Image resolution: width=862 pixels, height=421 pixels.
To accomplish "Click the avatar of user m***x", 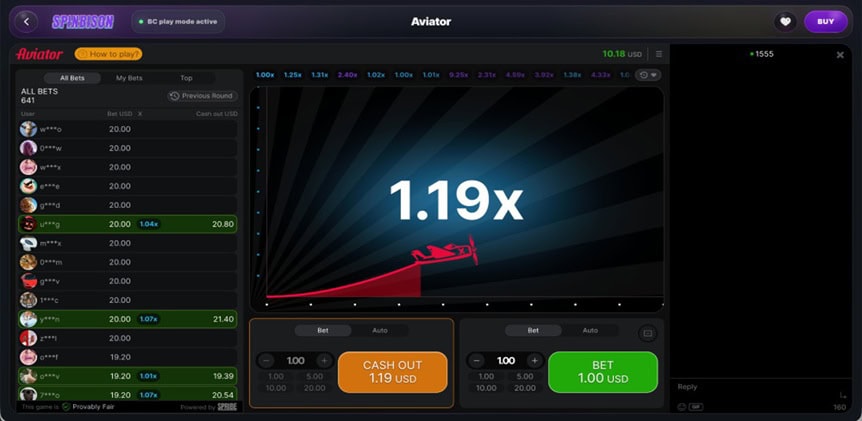I will point(29,243).
